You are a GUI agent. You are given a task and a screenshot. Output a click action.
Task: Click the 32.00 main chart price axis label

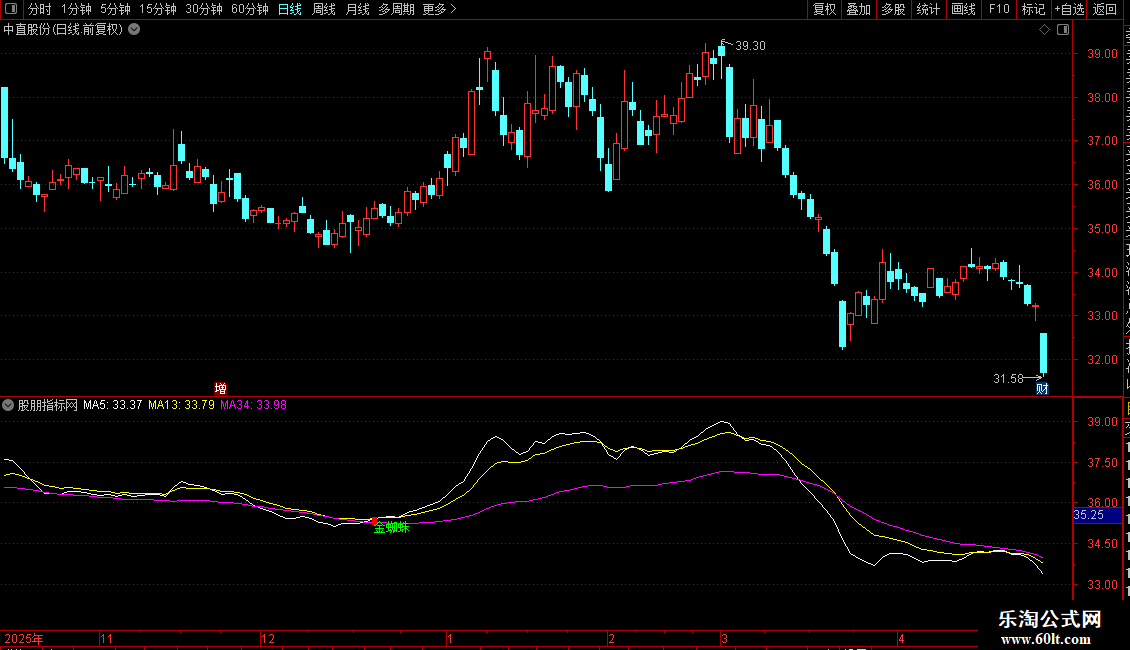pyautogui.click(x=1103, y=360)
